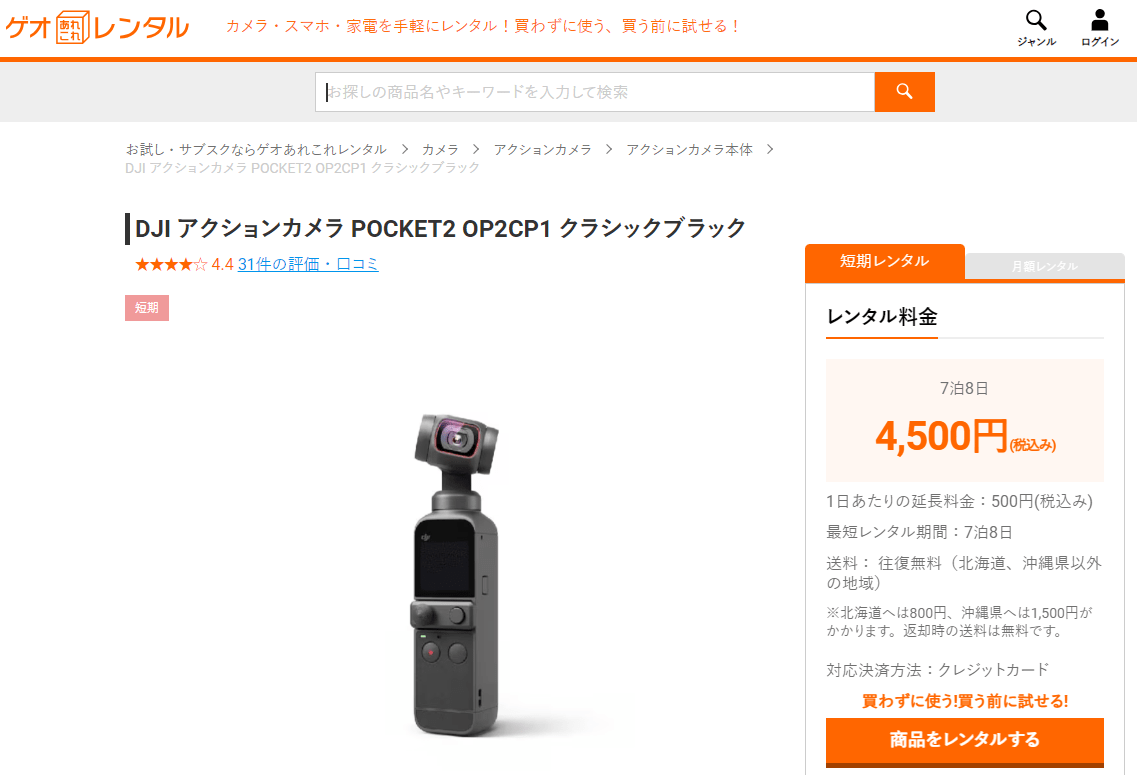Click 商品をレンタルする button

964,740
